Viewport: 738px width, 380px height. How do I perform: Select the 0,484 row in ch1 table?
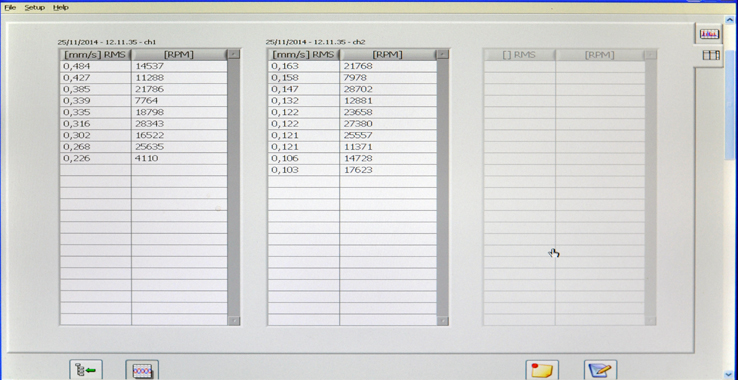pyautogui.click(x=144, y=66)
